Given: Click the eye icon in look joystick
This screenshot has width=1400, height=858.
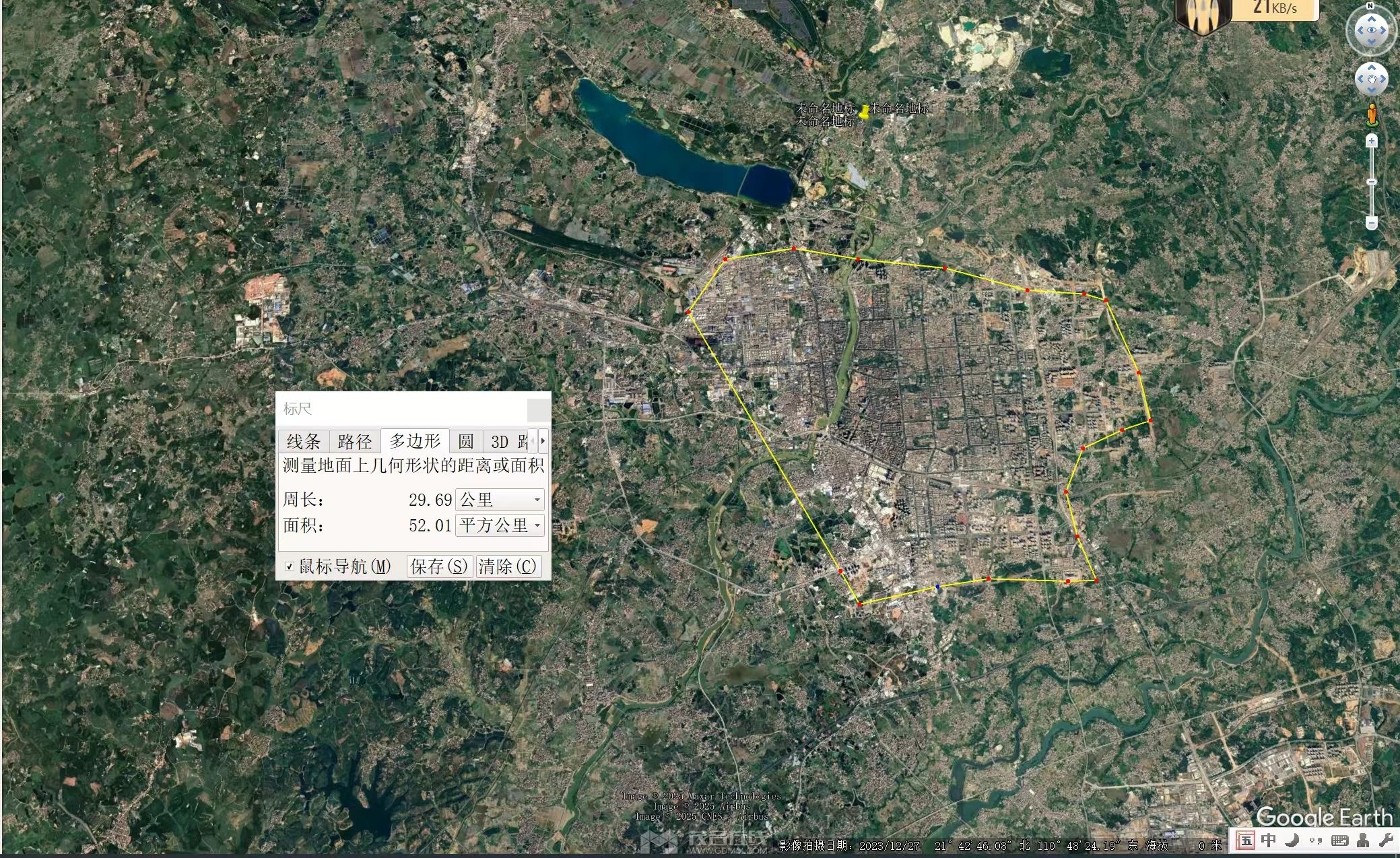Looking at the screenshot, I should [x=1372, y=30].
